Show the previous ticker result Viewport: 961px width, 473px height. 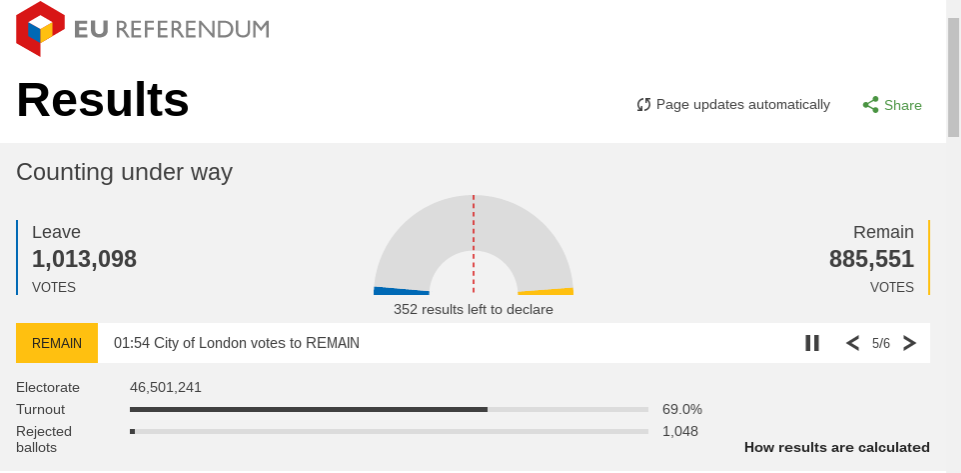point(853,343)
